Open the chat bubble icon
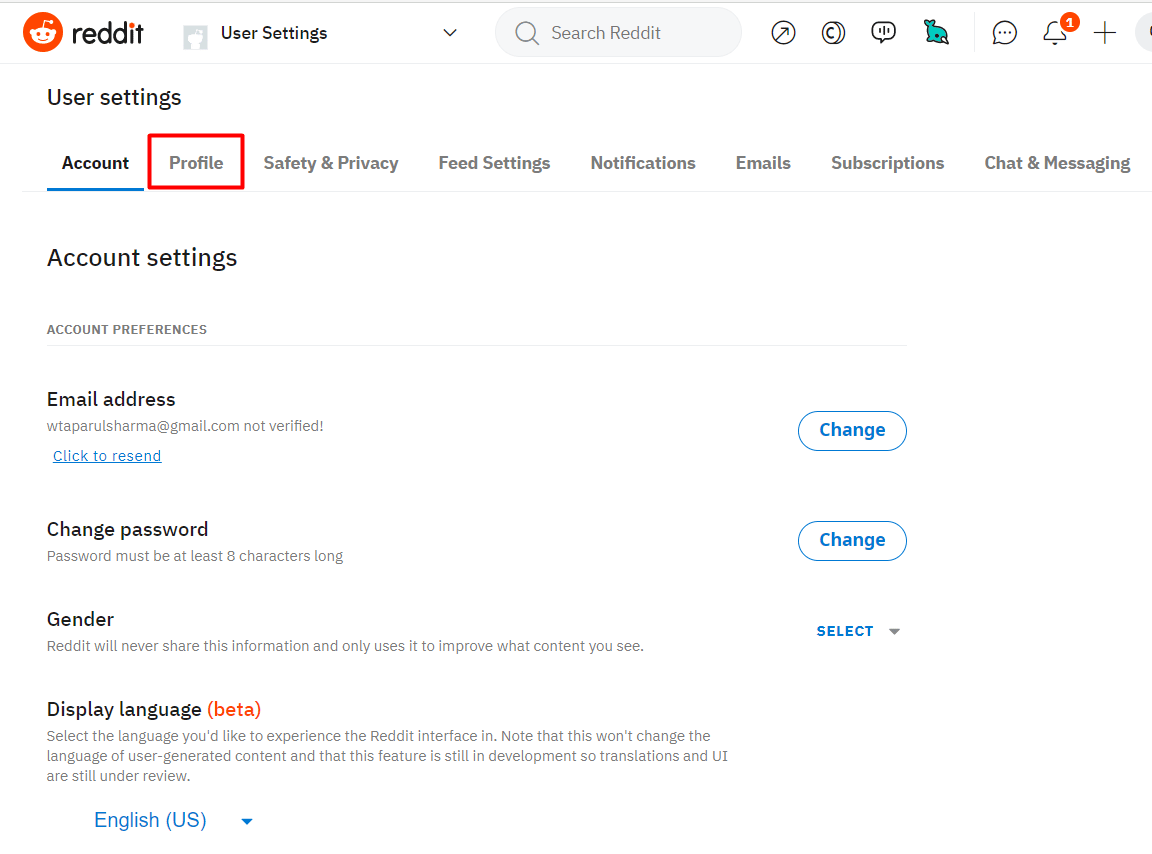The width and height of the screenshot is (1152, 854). 1004,33
